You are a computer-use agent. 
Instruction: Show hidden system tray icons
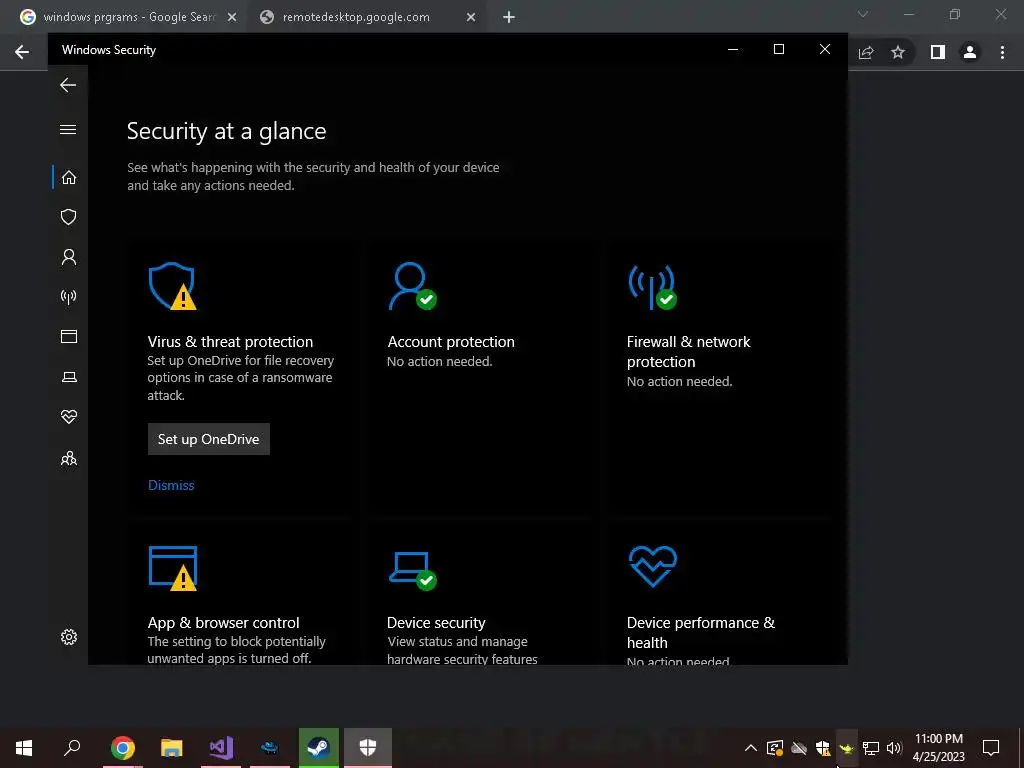coord(751,748)
